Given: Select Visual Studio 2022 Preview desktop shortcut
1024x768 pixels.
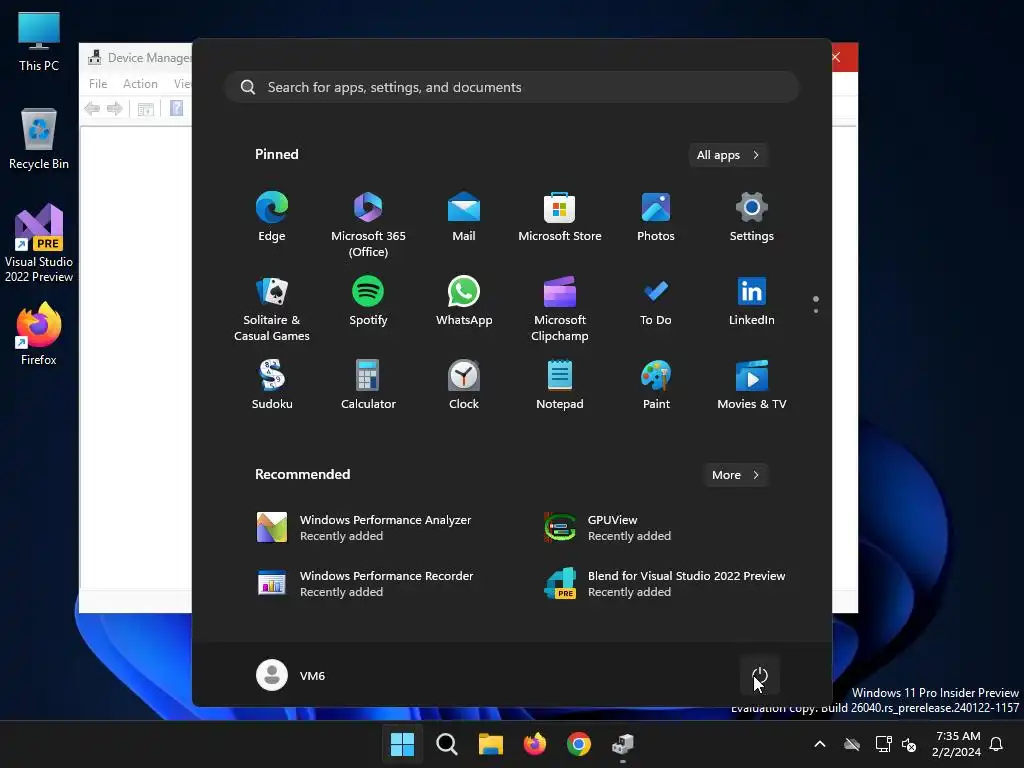Looking at the screenshot, I should point(39,243).
